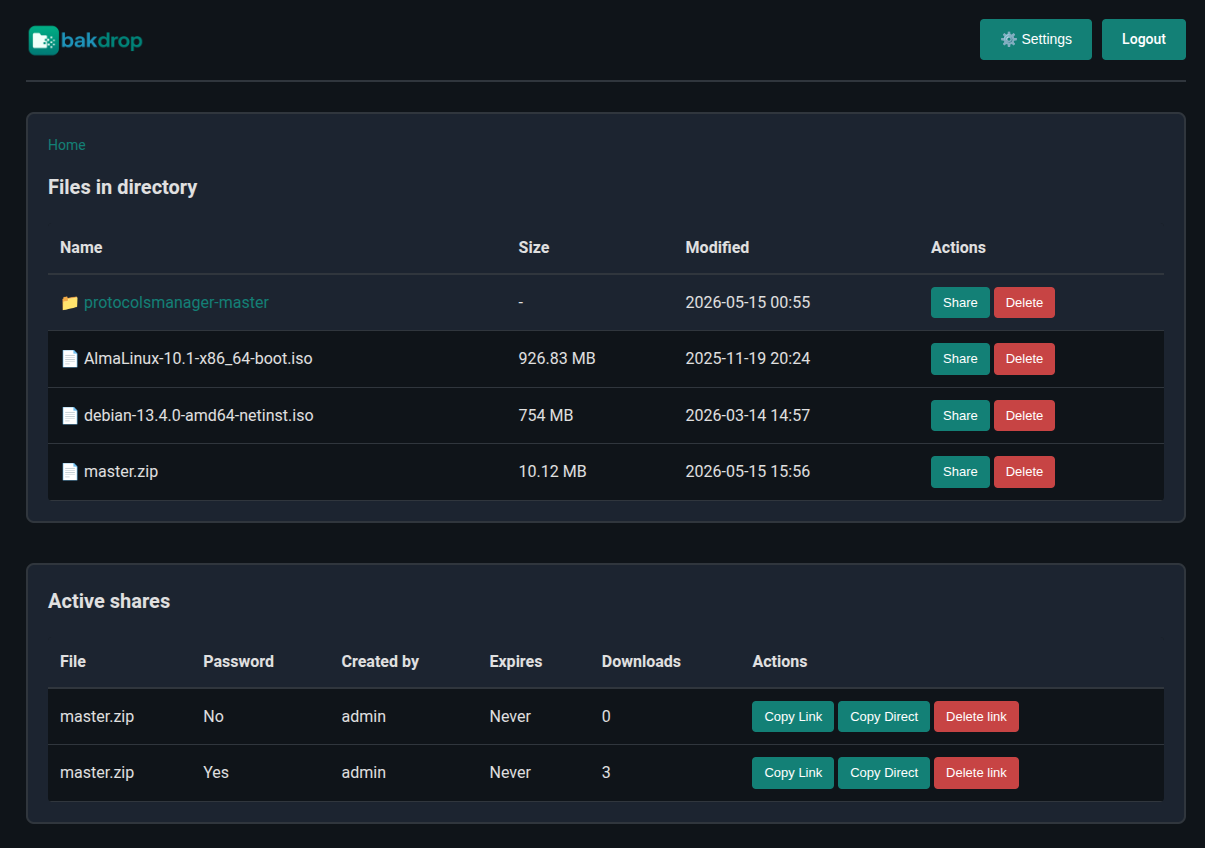Click the Modified column header
The width and height of the screenshot is (1205, 848).
[717, 247]
